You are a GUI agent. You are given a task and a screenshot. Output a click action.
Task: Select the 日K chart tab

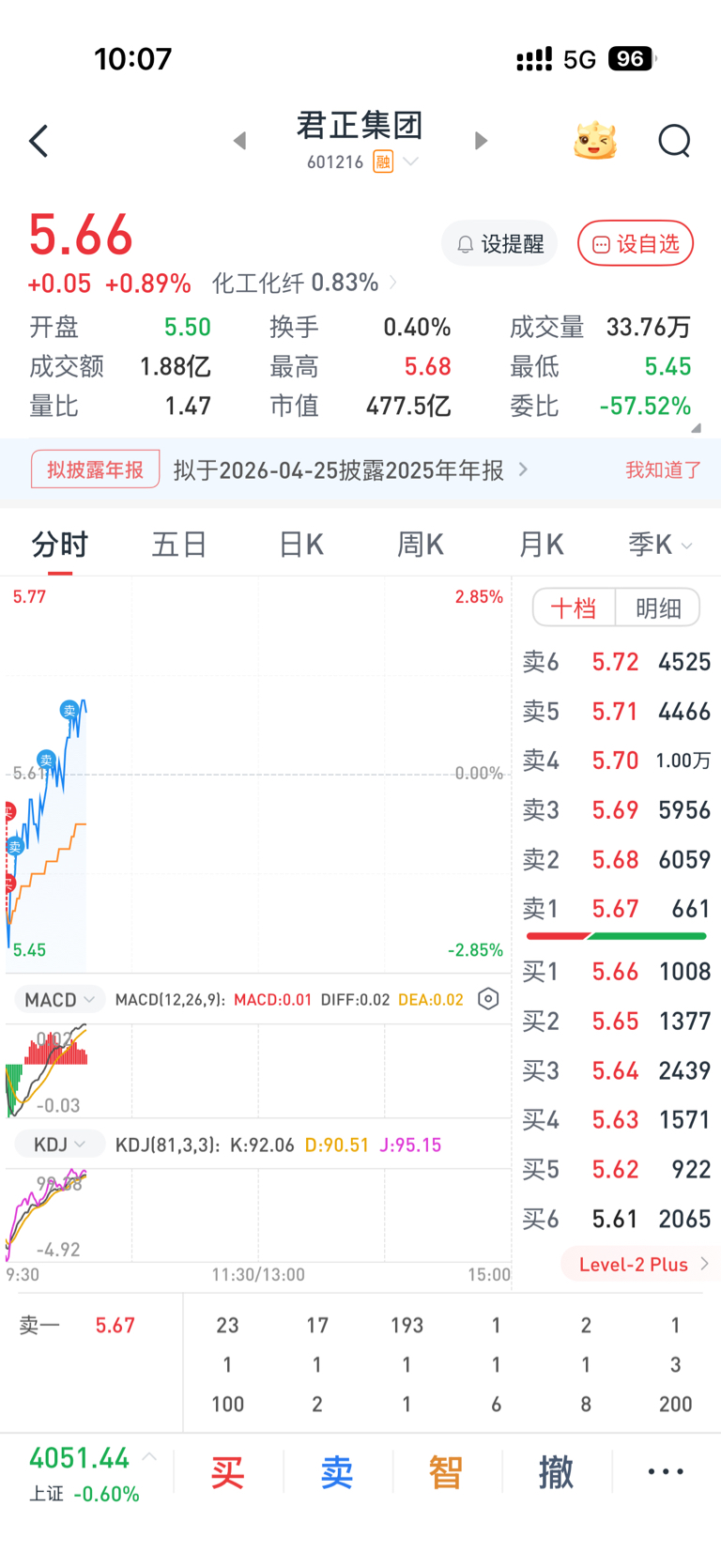tap(300, 545)
